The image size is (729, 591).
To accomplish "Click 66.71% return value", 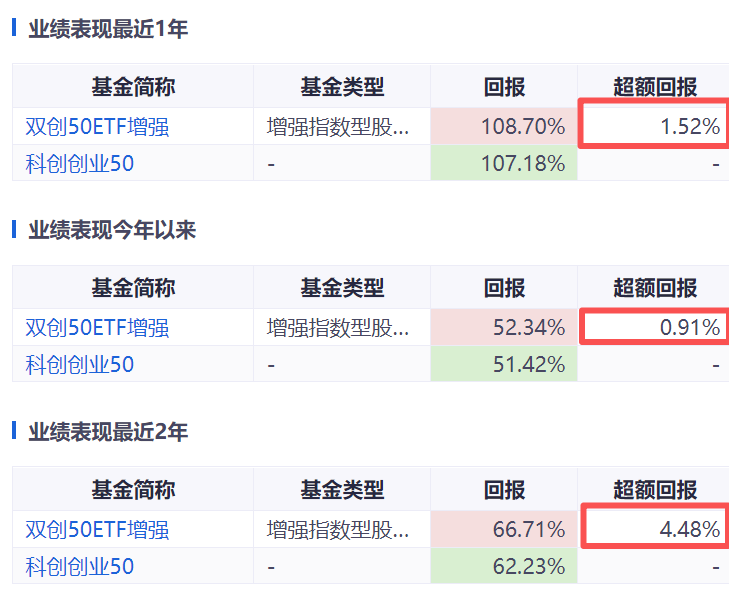I will click(x=529, y=529).
